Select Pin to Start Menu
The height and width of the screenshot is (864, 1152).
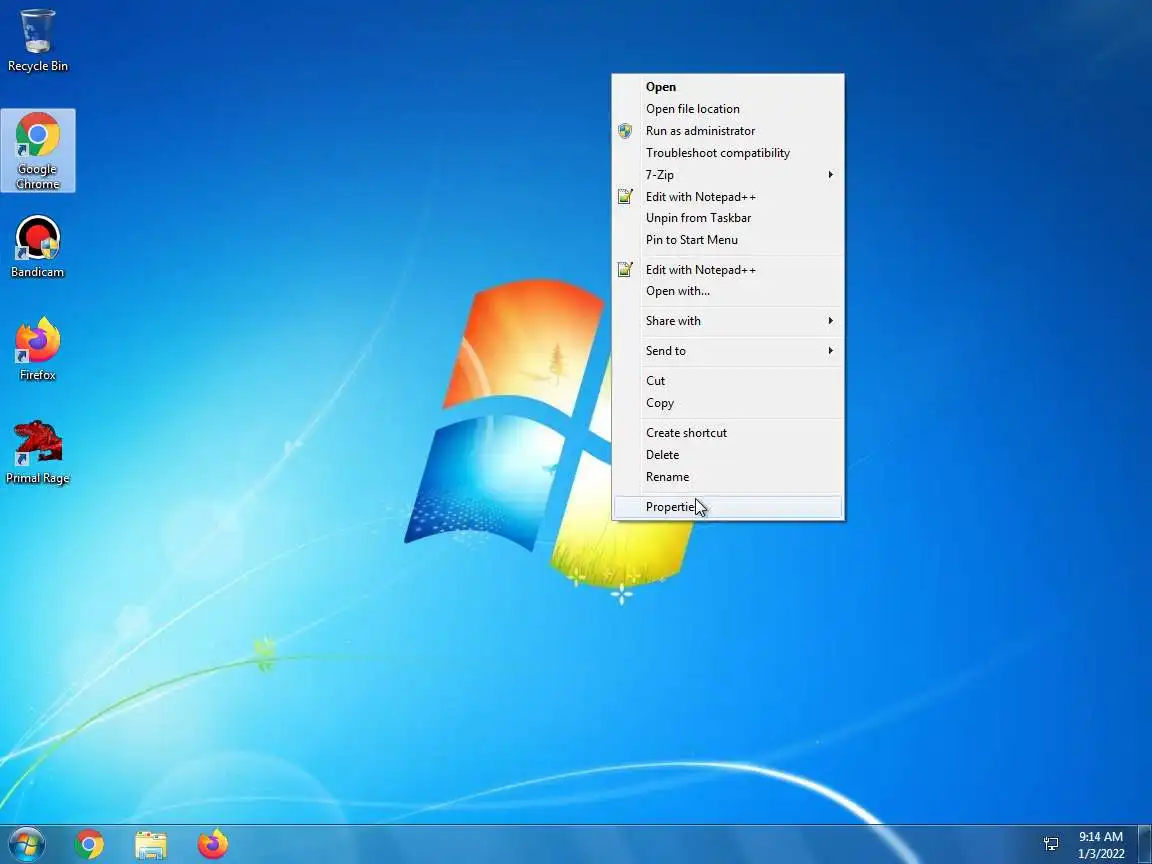tap(727, 240)
